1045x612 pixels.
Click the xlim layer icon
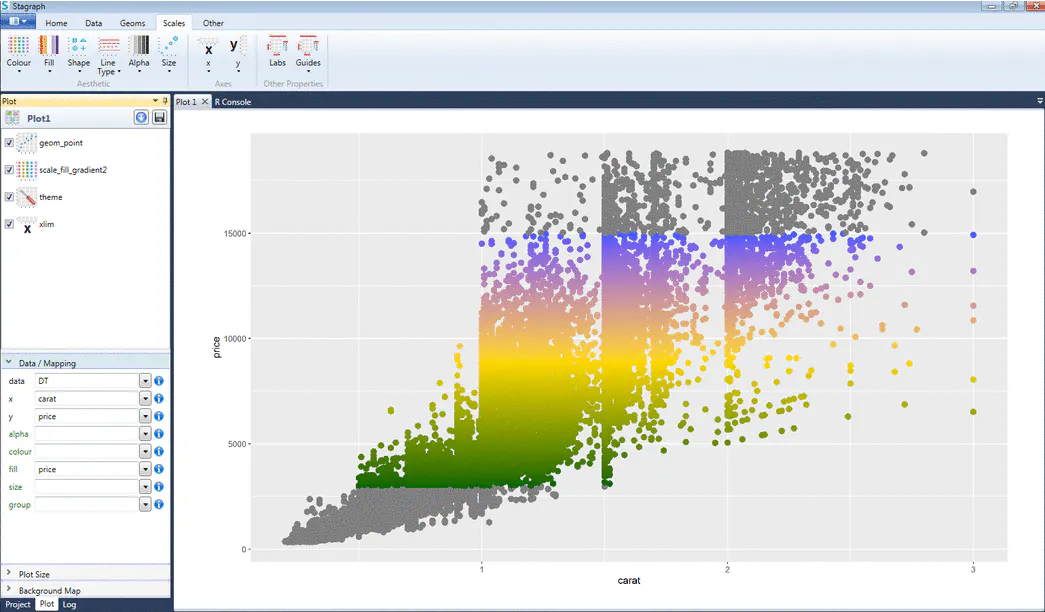point(27,225)
